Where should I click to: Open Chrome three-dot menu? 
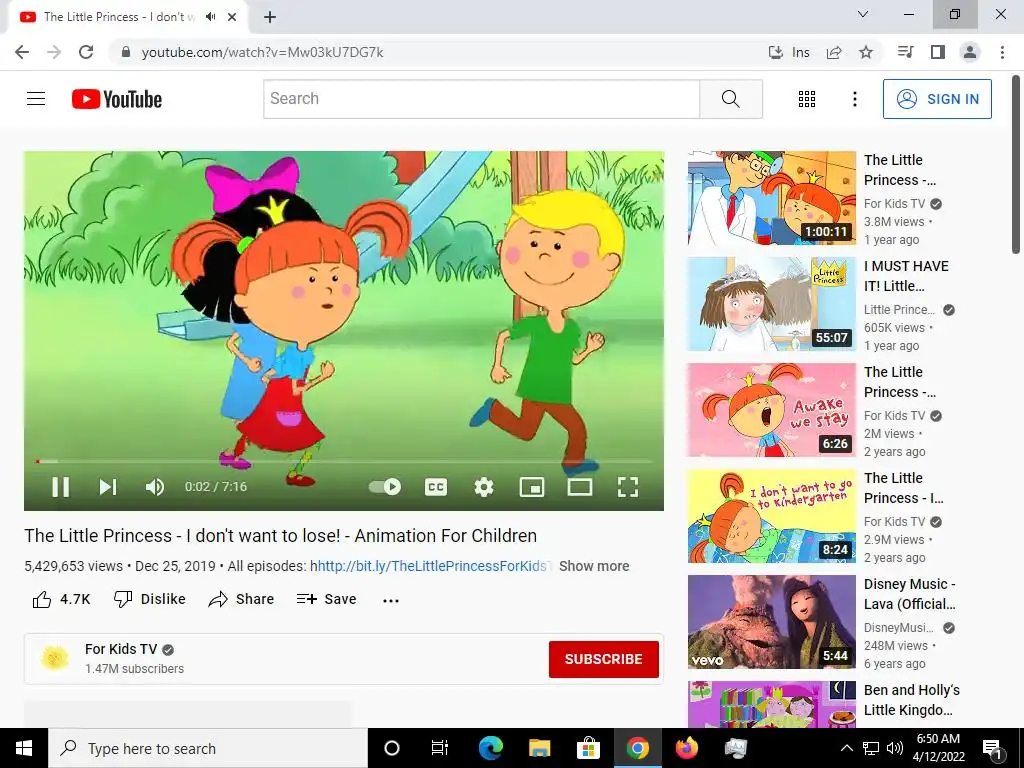click(1002, 52)
